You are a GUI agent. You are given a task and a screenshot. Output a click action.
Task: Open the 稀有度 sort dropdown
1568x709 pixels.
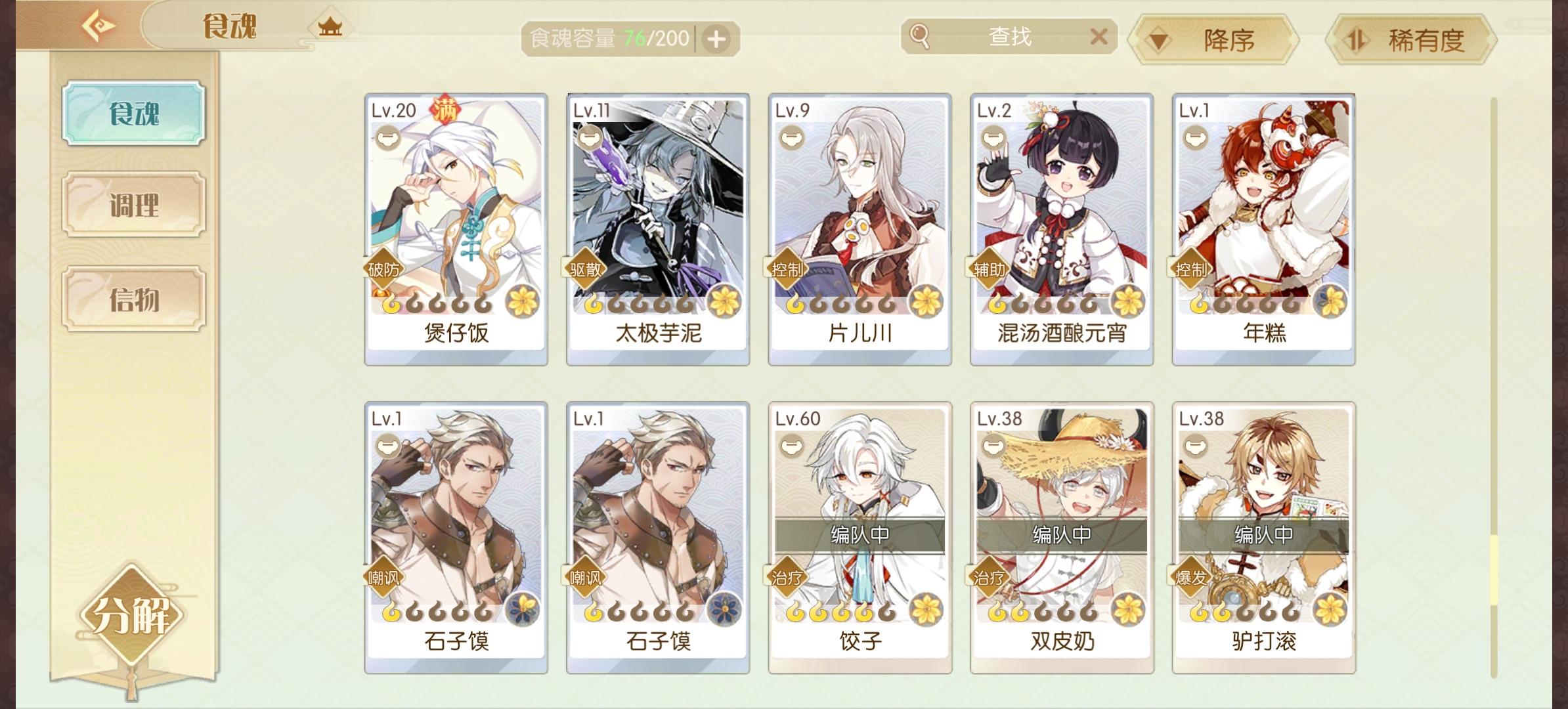tap(1411, 40)
